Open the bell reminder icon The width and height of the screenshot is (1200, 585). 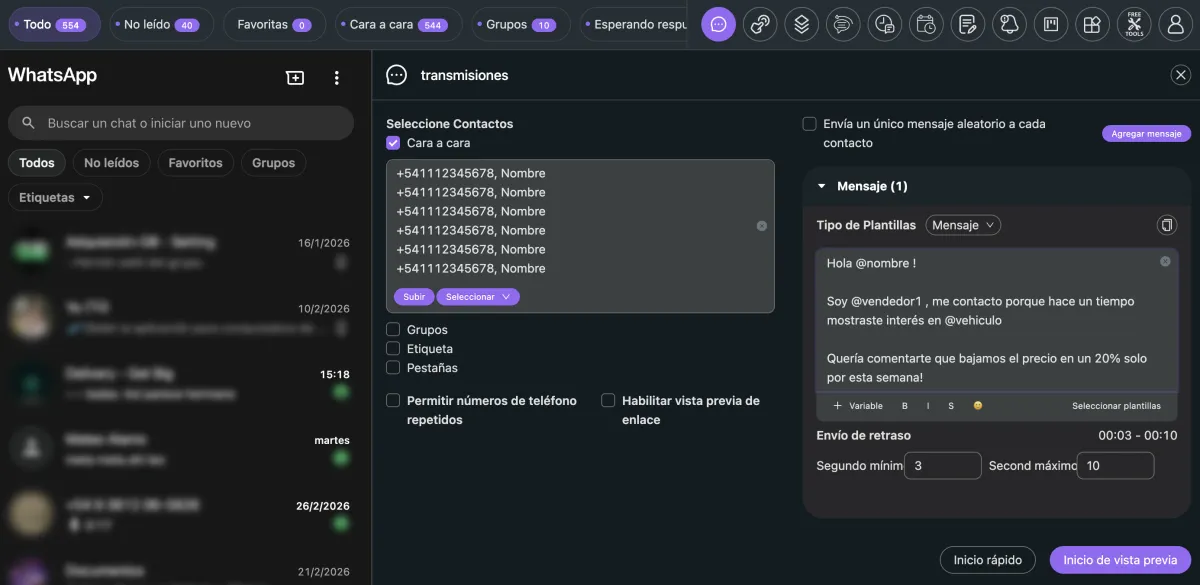click(x=1008, y=24)
